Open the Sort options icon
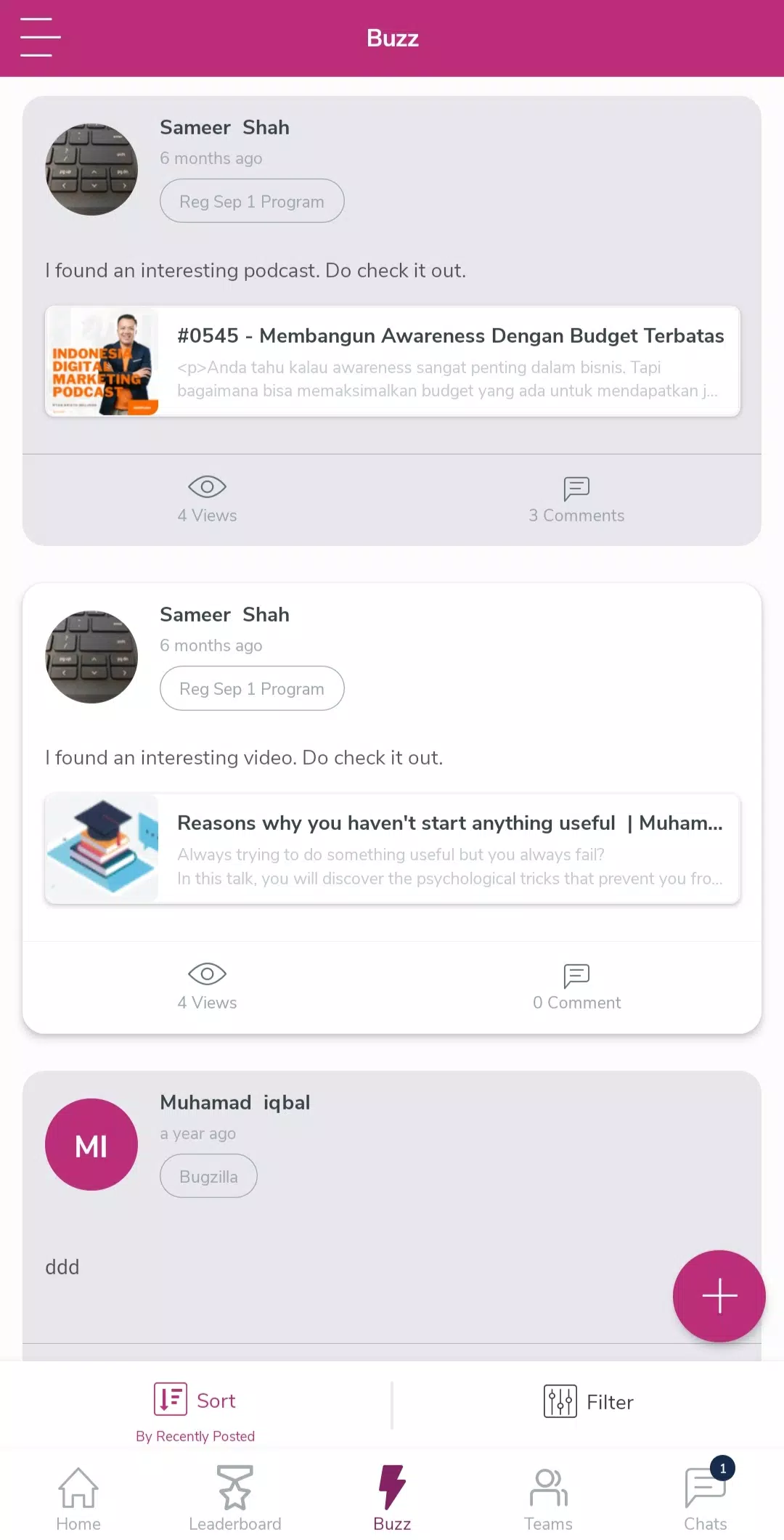Screen dimensions: 784x1540 click(x=171, y=1399)
